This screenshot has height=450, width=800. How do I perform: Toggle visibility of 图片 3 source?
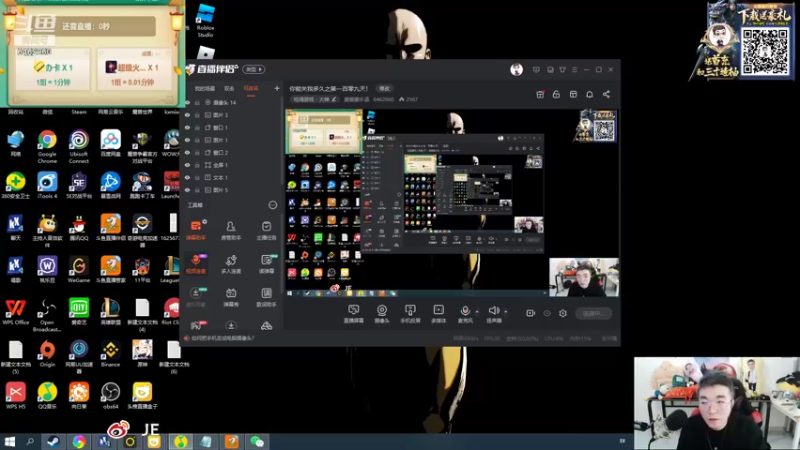click(187, 115)
